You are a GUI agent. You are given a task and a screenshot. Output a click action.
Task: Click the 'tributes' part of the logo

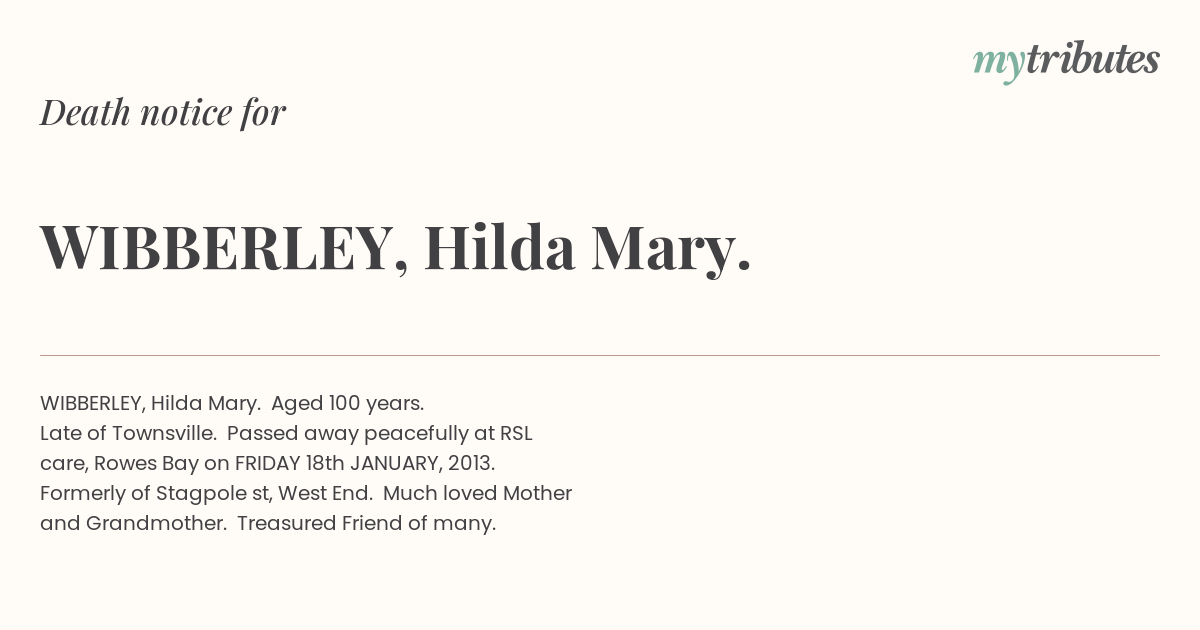1093,60
